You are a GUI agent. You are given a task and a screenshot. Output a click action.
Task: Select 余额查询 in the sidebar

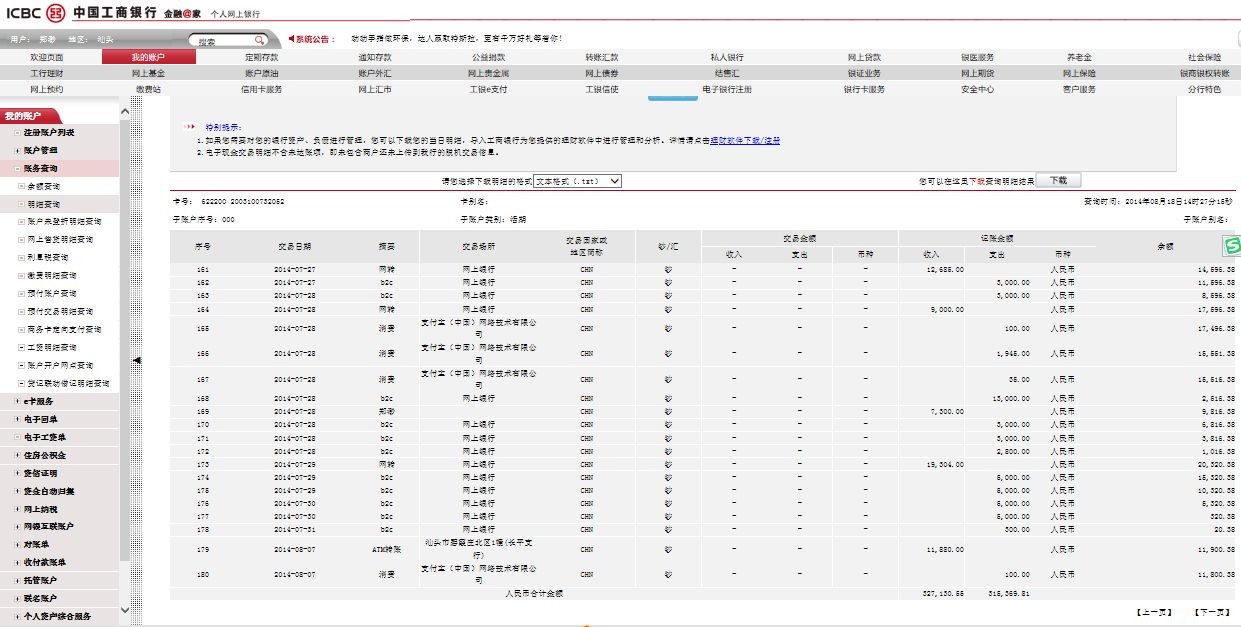43,187
